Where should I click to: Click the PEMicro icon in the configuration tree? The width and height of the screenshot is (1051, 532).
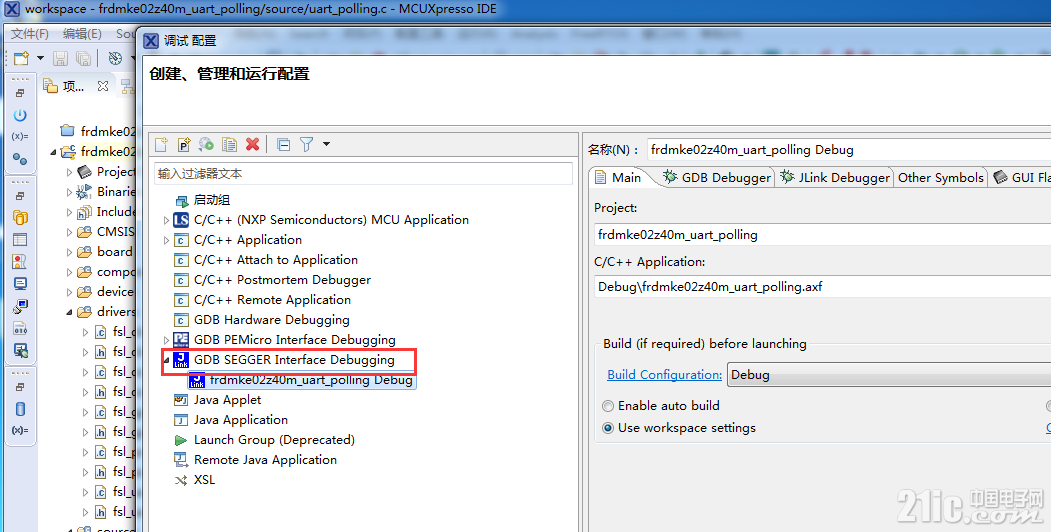click(181, 340)
